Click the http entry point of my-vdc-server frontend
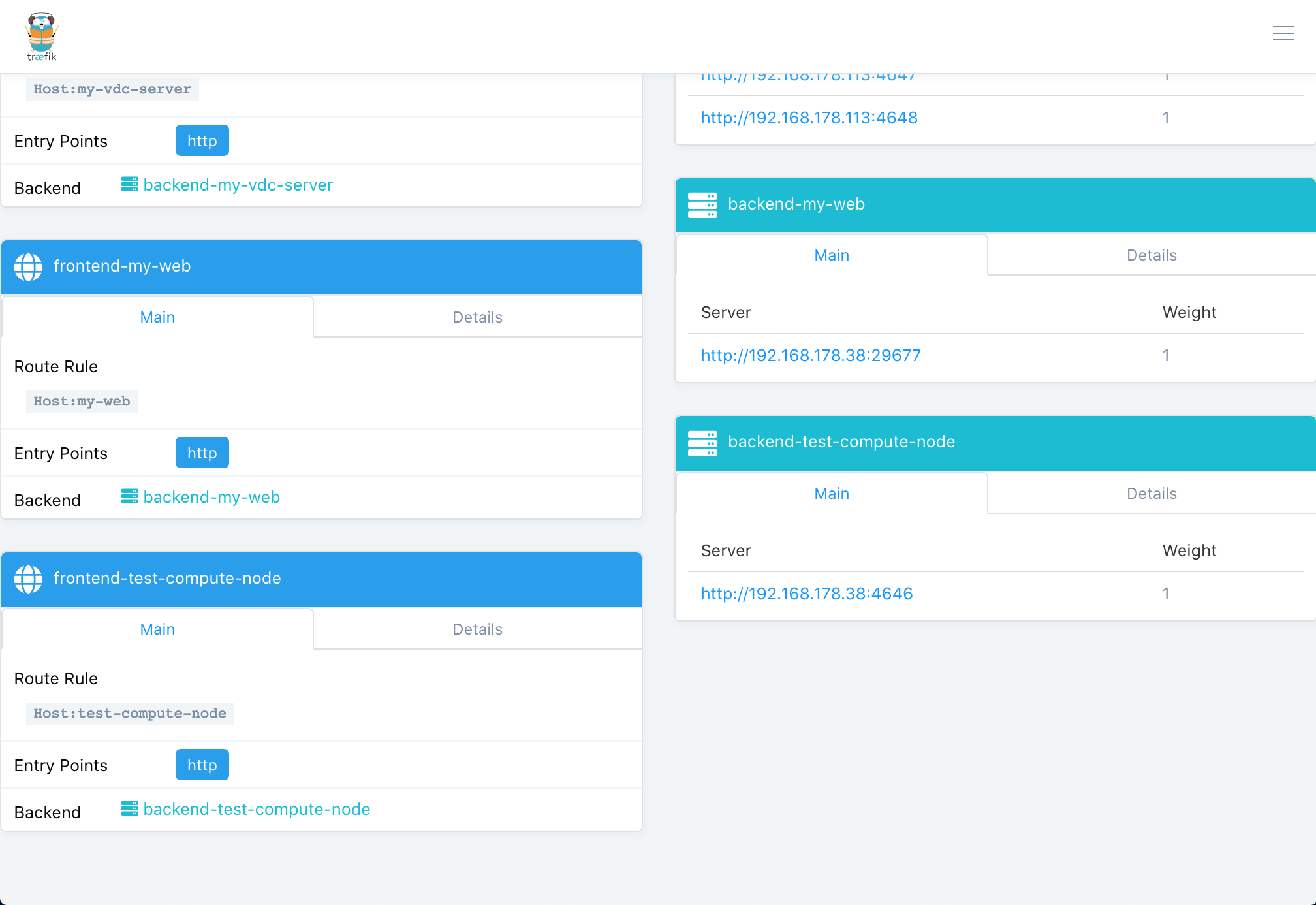This screenshot has width=1316, height=905. click(x=202, y=140)
